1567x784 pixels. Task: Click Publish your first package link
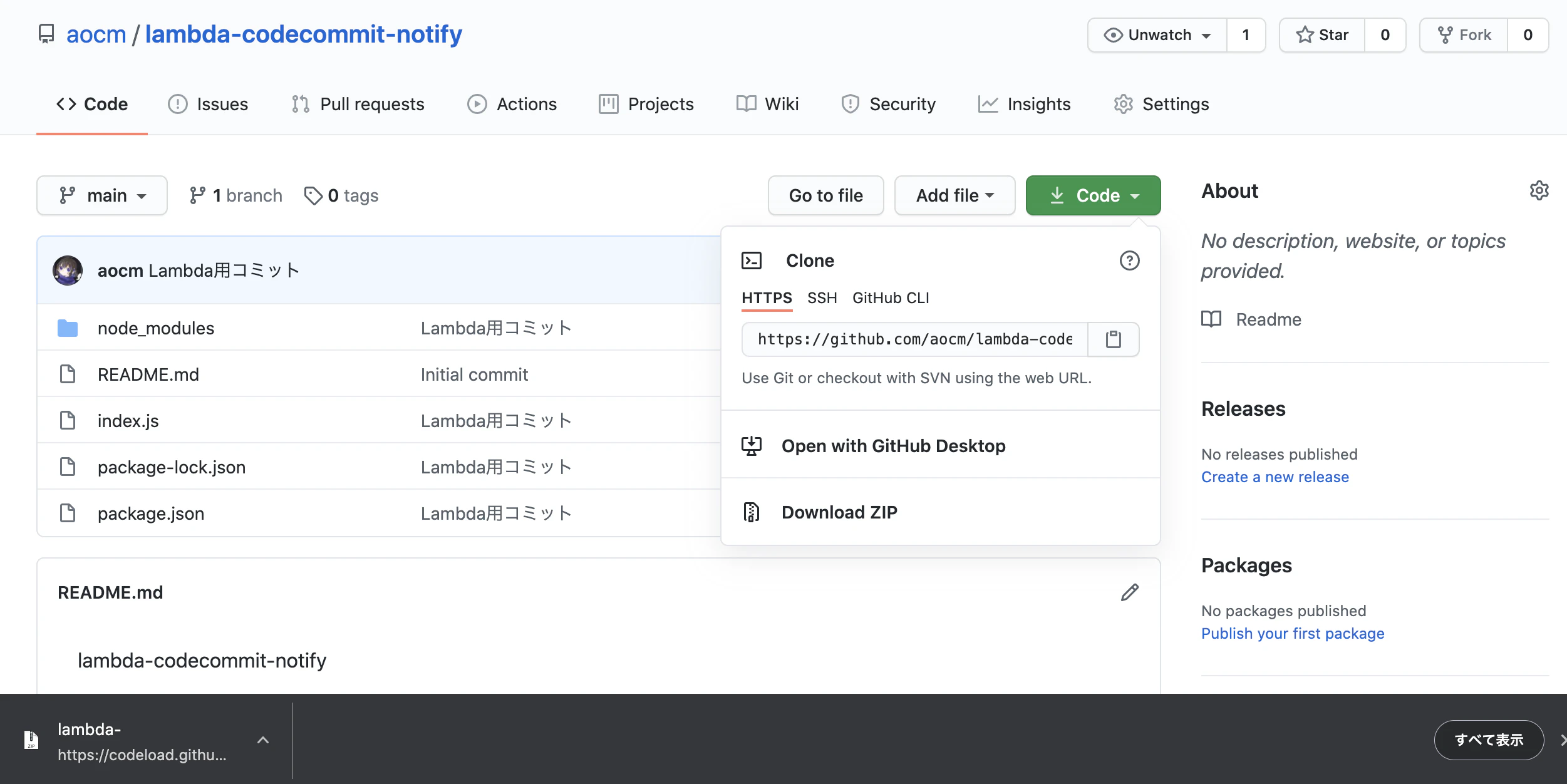click(1293, 634)
